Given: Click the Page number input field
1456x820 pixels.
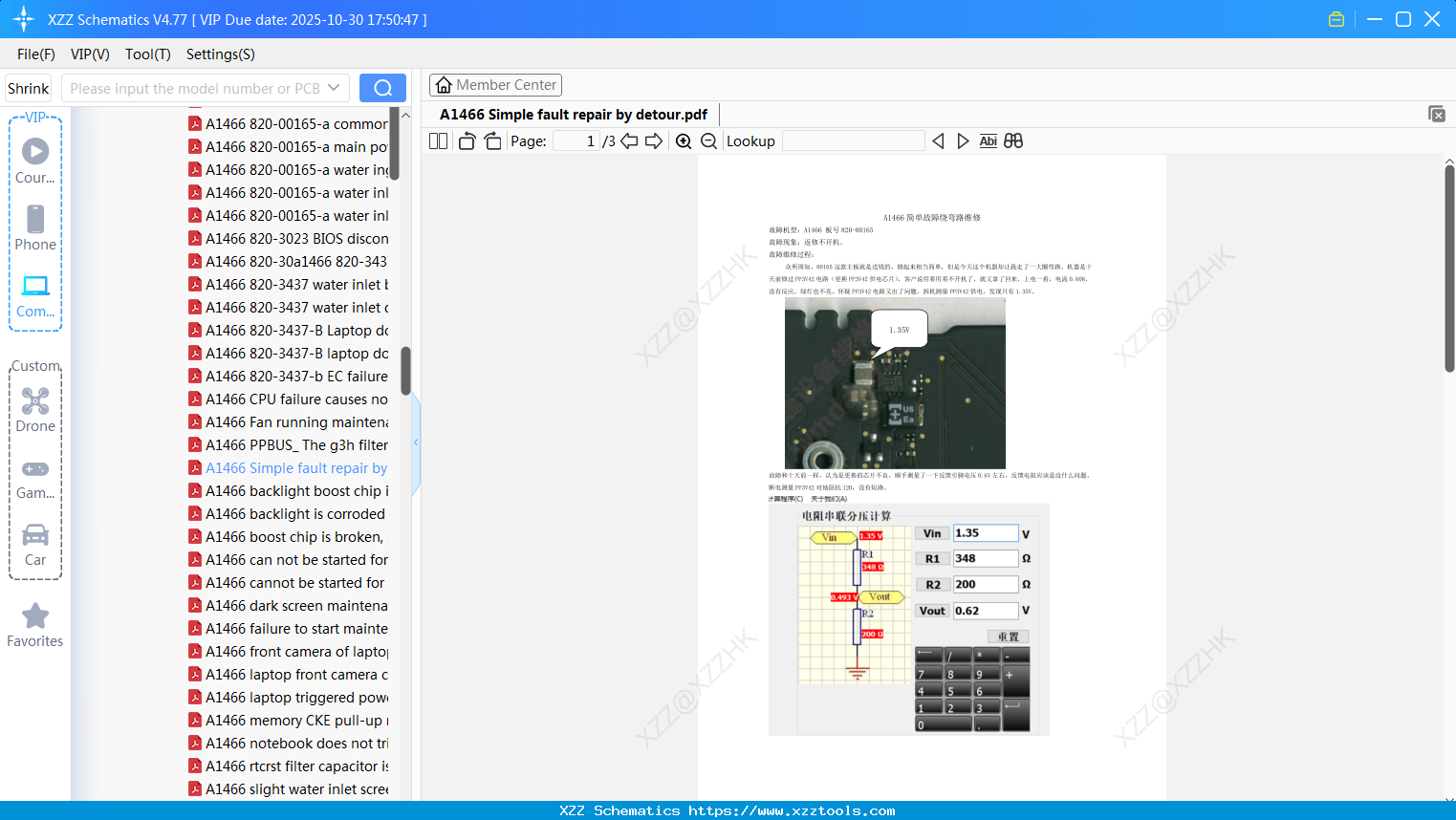Looking at the screenshot, I should tap(576, 141).
